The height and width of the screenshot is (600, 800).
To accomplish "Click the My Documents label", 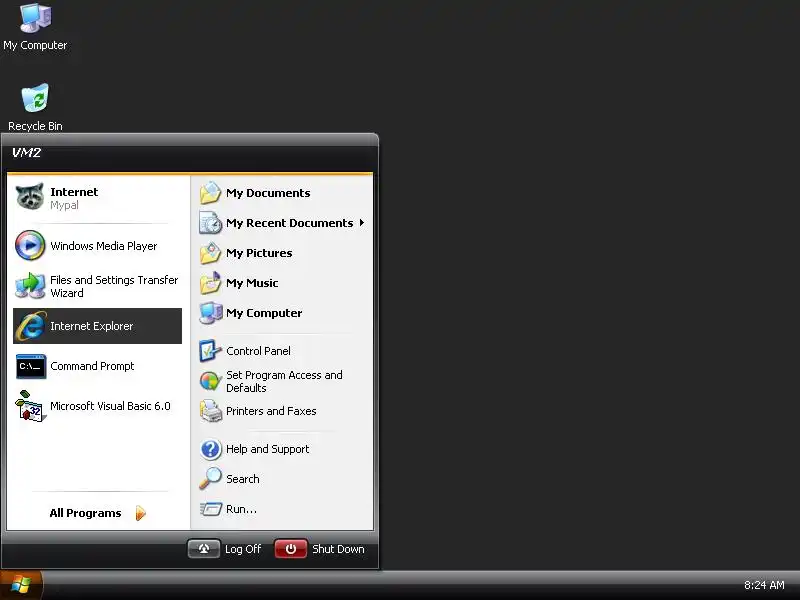I will click(x=268, y=193).
